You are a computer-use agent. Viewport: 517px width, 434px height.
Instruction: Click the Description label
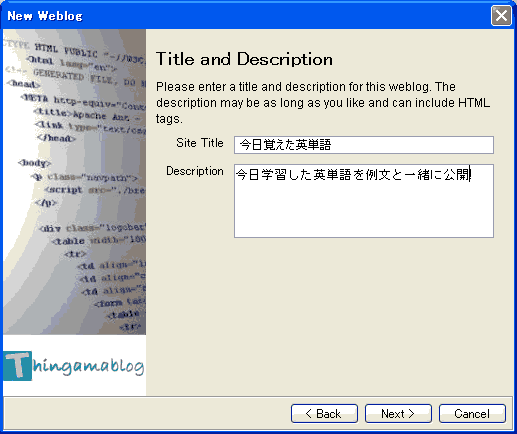point(195,171)
